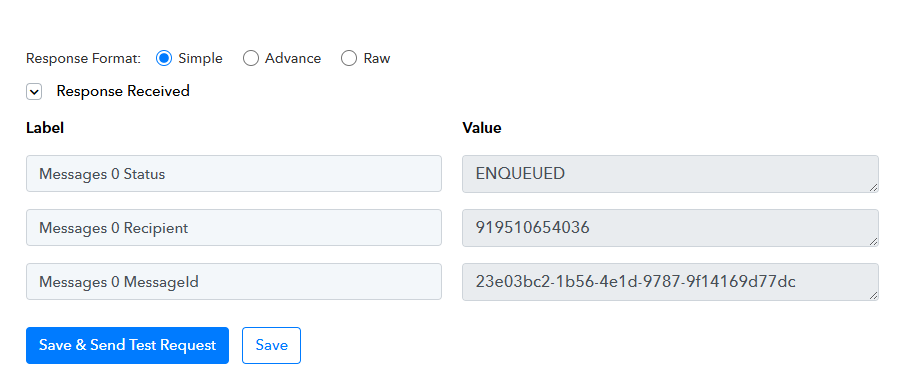908x377 pixels.
Task: Click the Response Format label
Action: tap(83, 58)
